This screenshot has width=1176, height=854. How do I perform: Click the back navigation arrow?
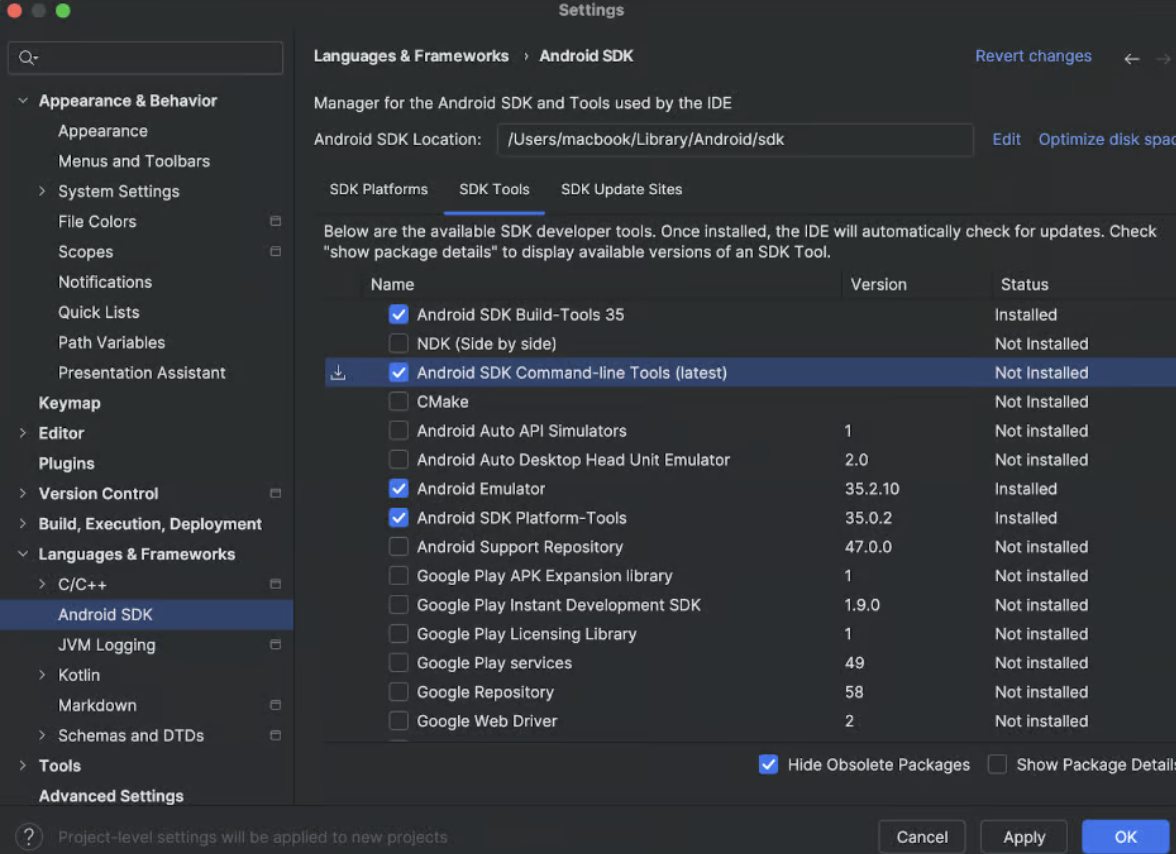[x=1131, y=59]
